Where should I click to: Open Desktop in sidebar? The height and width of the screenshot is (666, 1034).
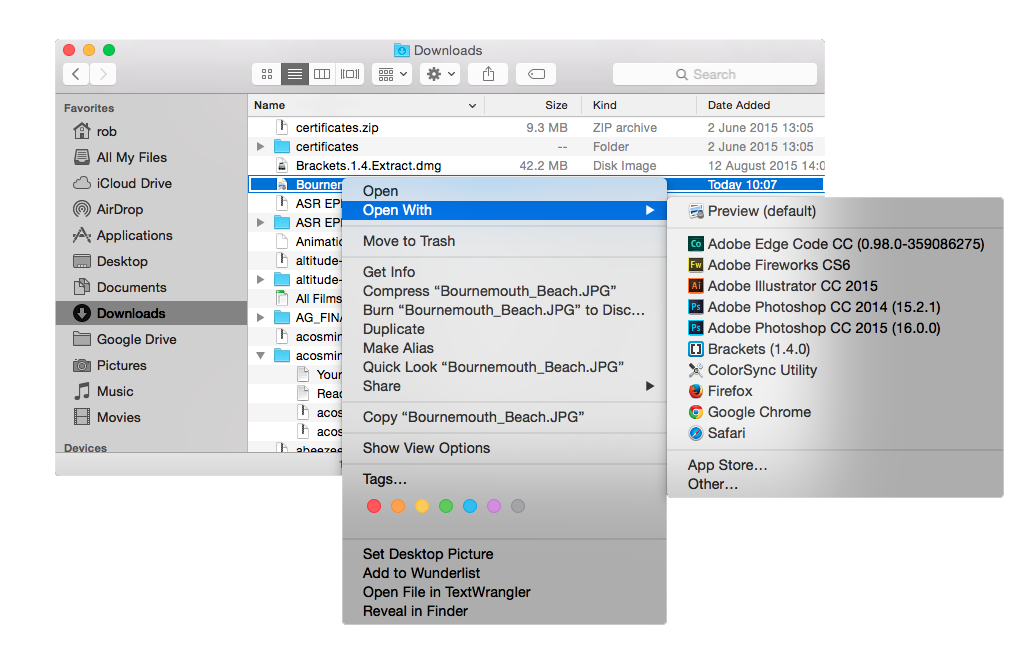point(152,261)
